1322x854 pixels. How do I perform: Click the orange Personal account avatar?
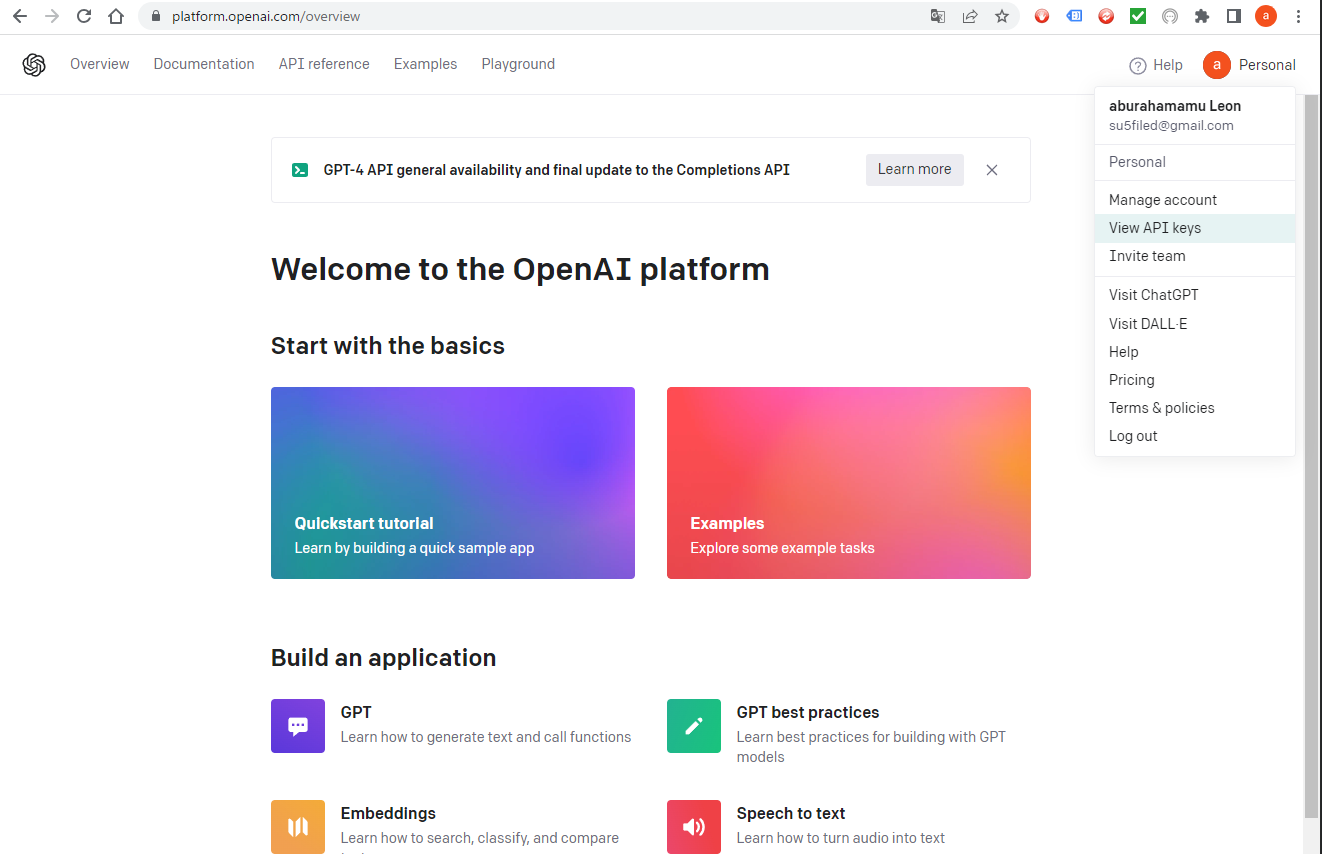(x=1217, y=65)
